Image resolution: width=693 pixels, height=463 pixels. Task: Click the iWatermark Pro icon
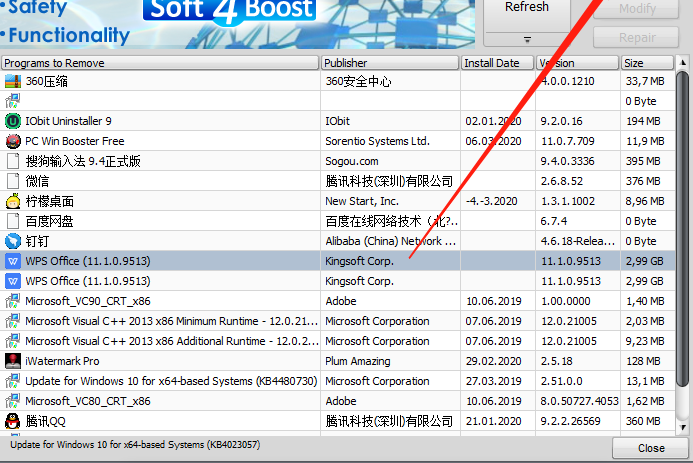(13, 361)
